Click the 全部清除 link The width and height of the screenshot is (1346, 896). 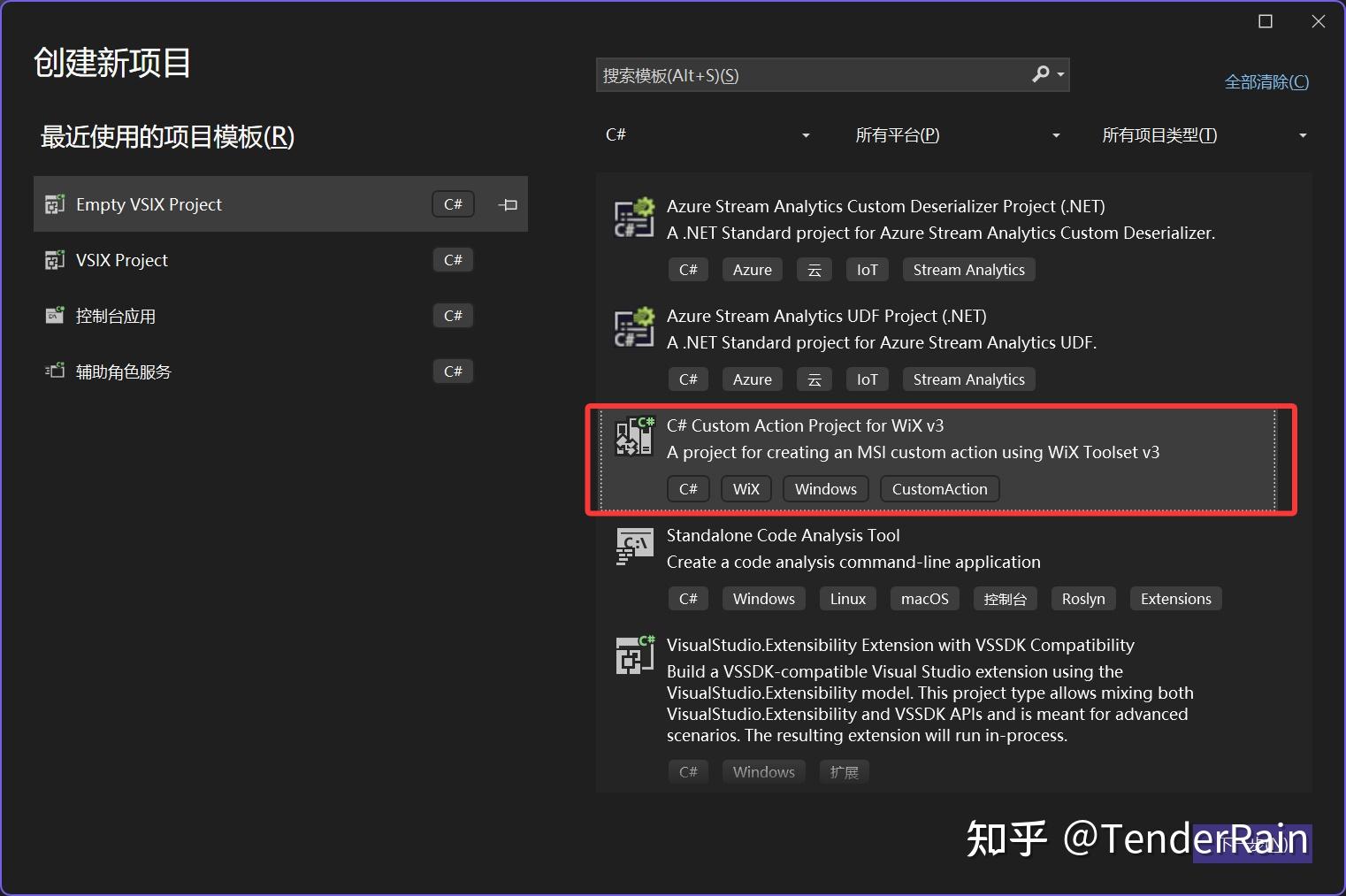(1266, 80)
